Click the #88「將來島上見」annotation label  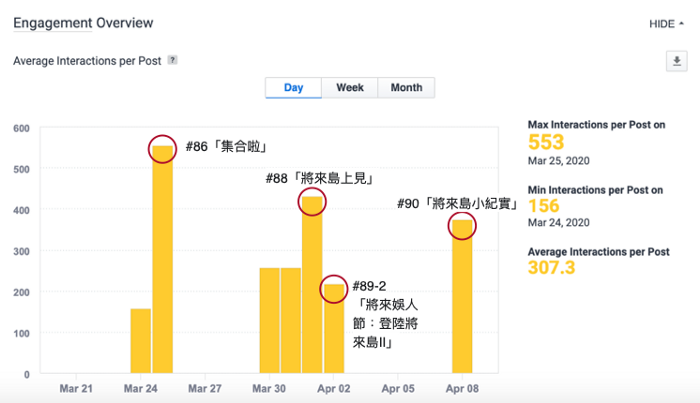coord(319,179)
